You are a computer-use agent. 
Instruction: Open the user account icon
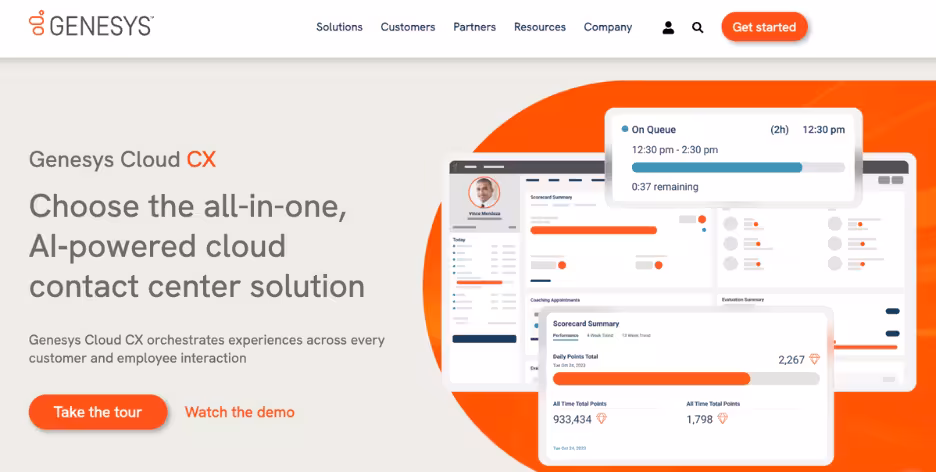[x=668, y=27]
